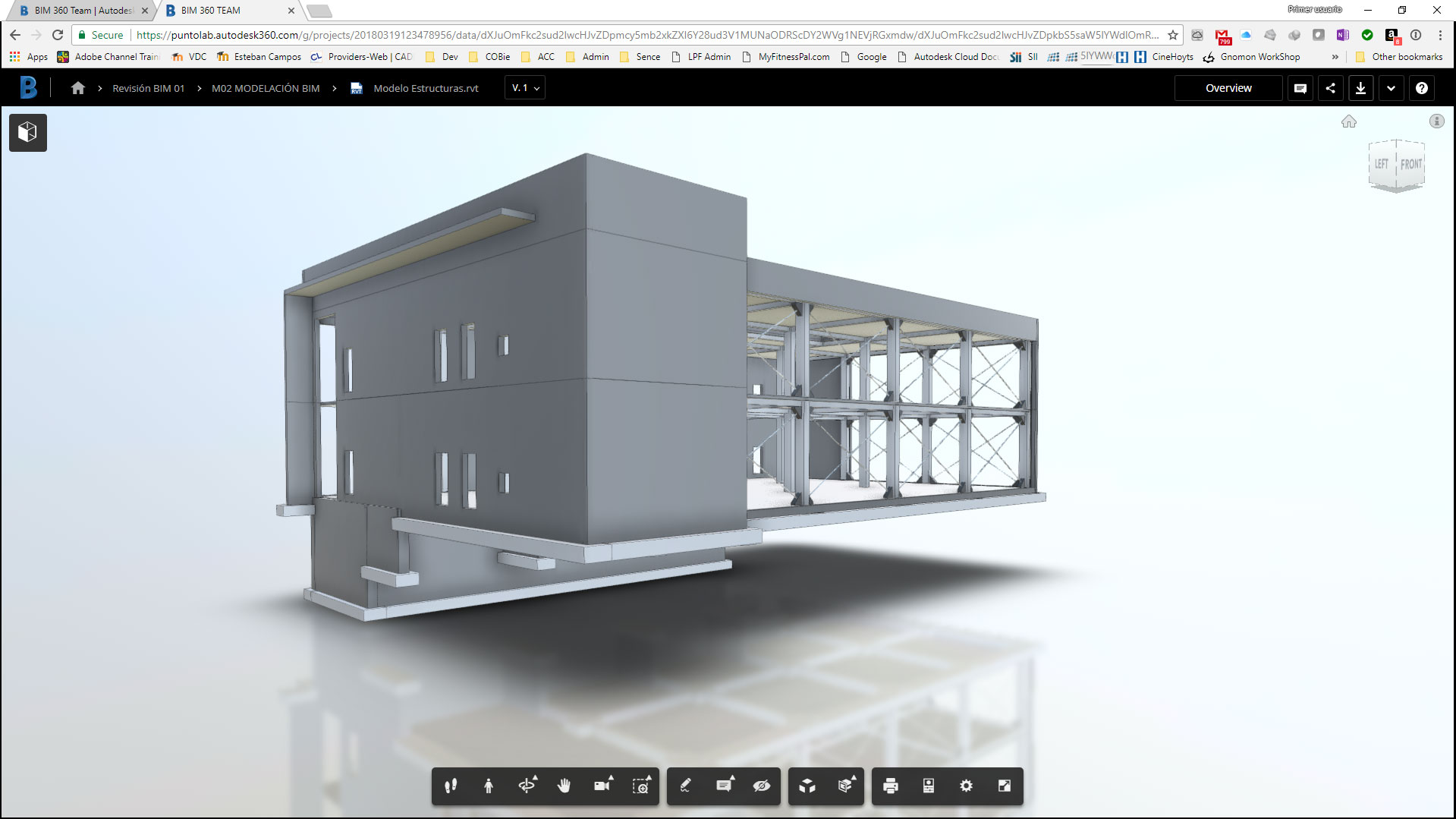
Task: Open the markup pencil tool
Action: [685, 786]
